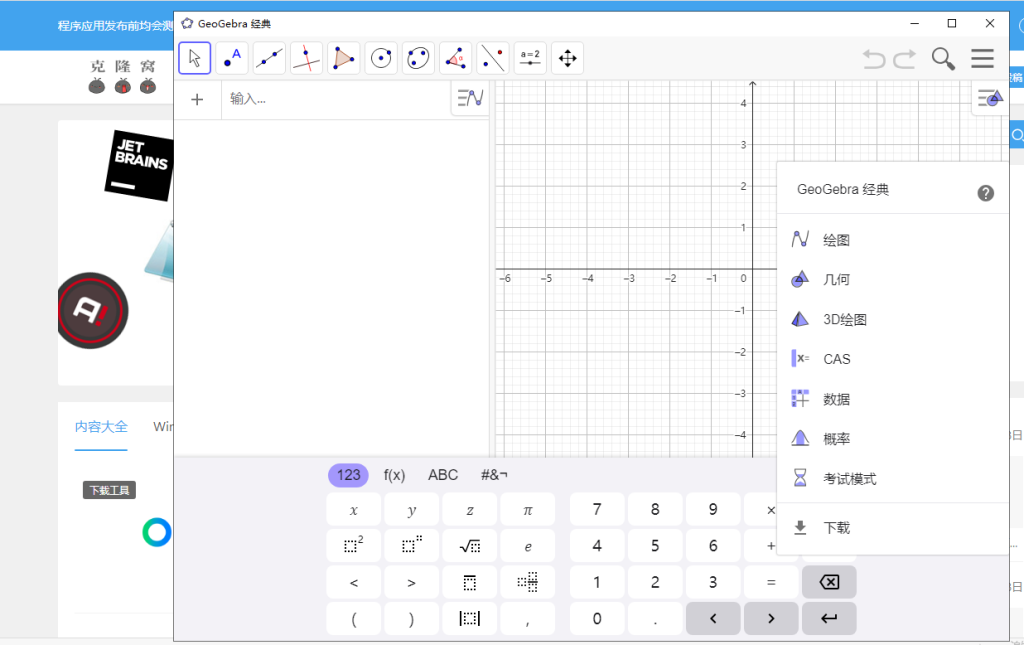Tap the general power exponent key
The height and width of the screenshot is (645, 1024).
tap(411, 546)
